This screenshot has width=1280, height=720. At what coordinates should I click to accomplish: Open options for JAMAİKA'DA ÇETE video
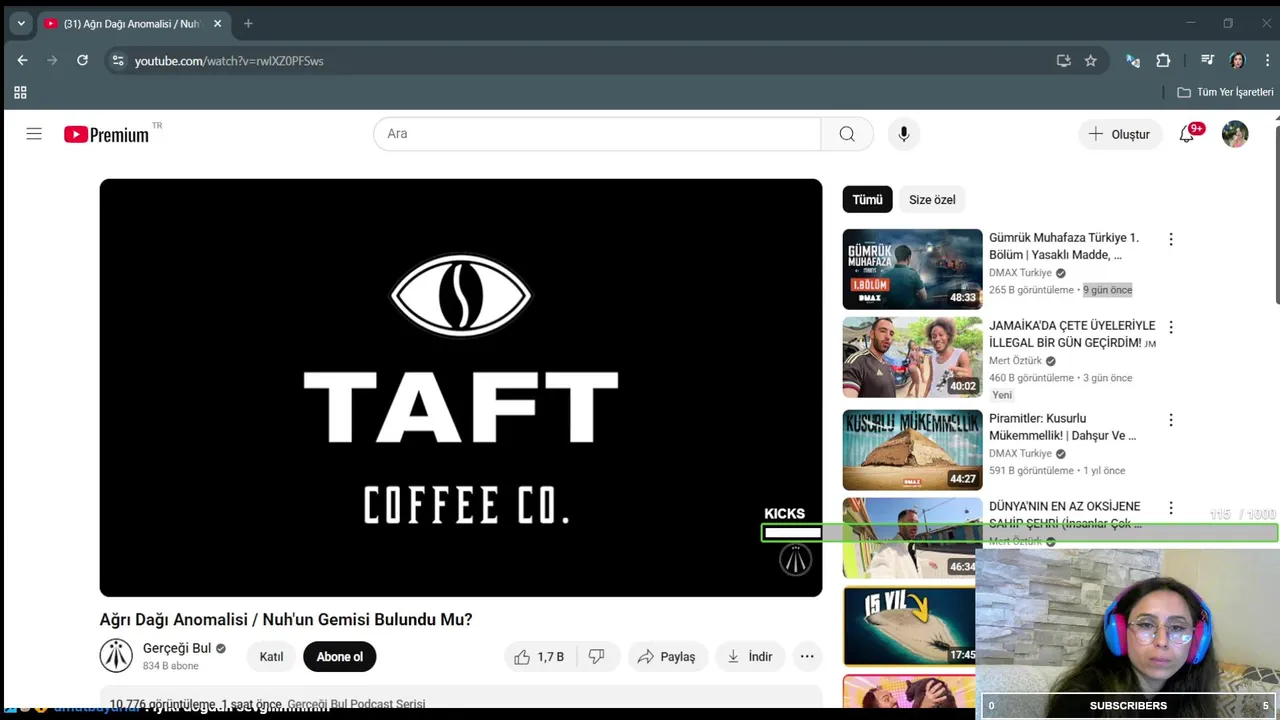pos(1171,327)
